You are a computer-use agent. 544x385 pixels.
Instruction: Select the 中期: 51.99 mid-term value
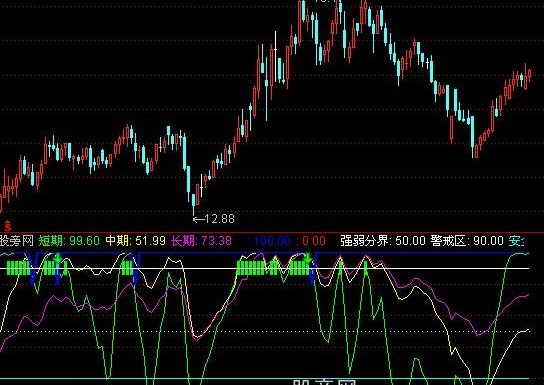[x=135, y=240]
